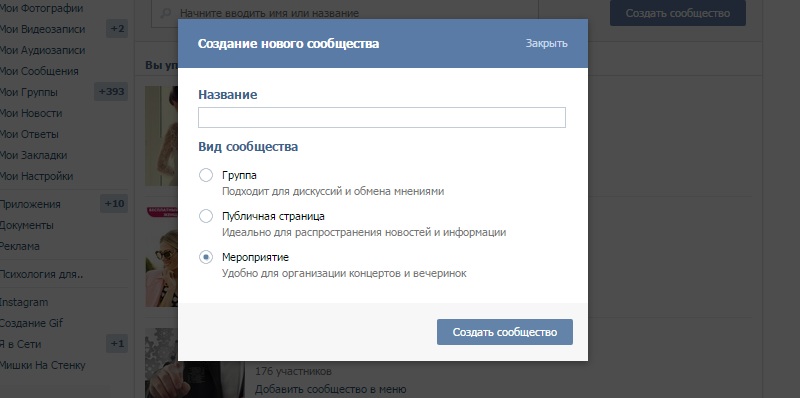800x398 pixels.
Task: Open Реклама in sidebar
Action: coord(20,246)
